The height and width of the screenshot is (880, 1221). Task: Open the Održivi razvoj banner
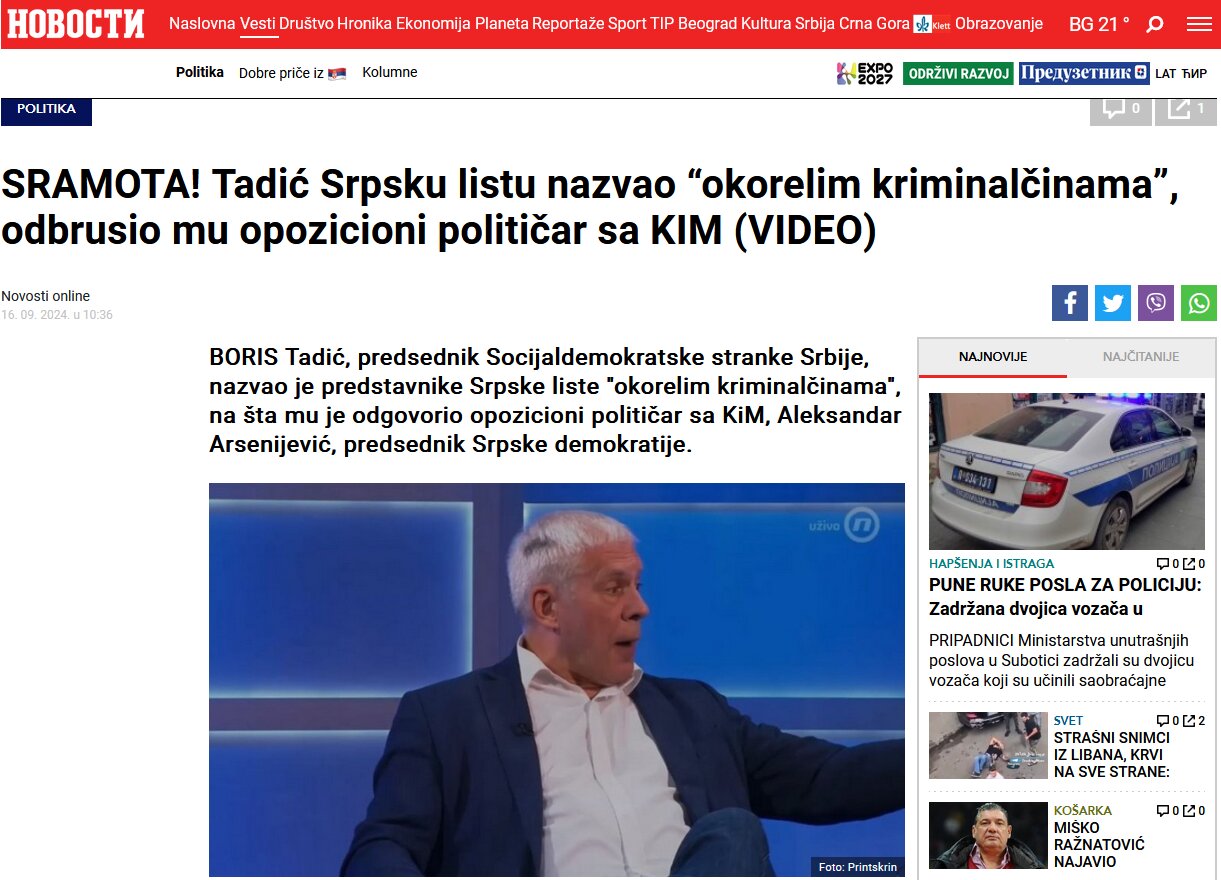coord(958,73)
